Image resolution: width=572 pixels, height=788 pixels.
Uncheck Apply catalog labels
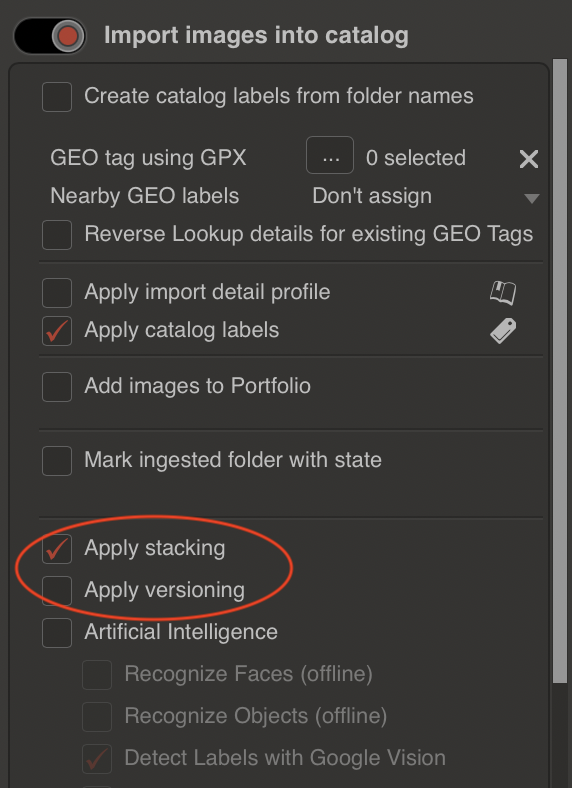coord(57,331)
